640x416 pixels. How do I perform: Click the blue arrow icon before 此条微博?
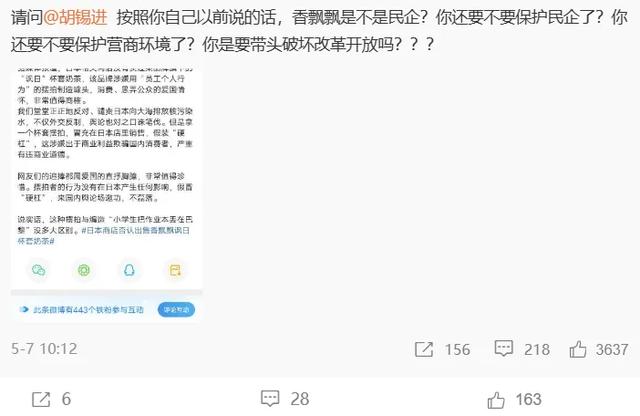24,309
